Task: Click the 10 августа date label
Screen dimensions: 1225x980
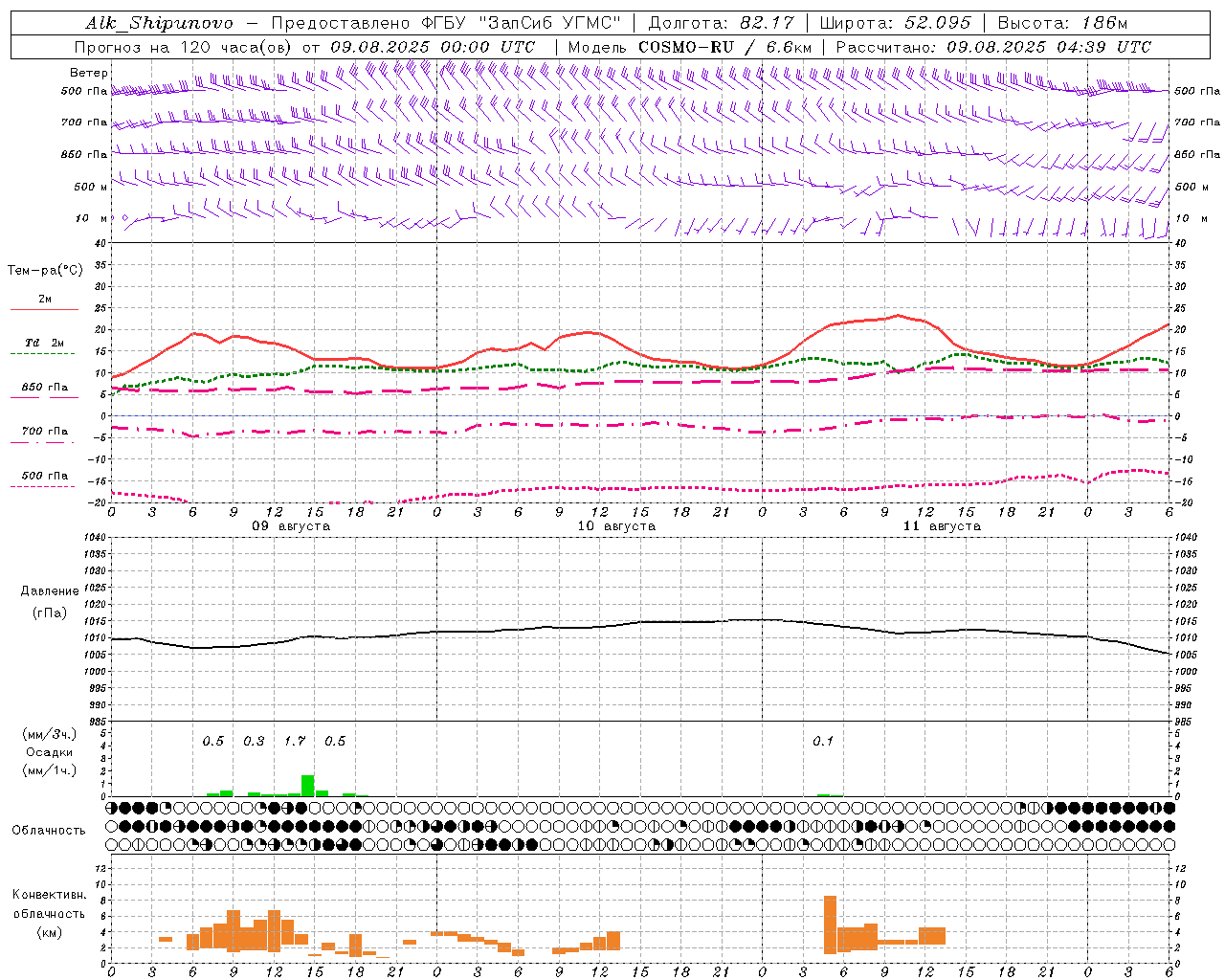Action: [x=616, y=526]
